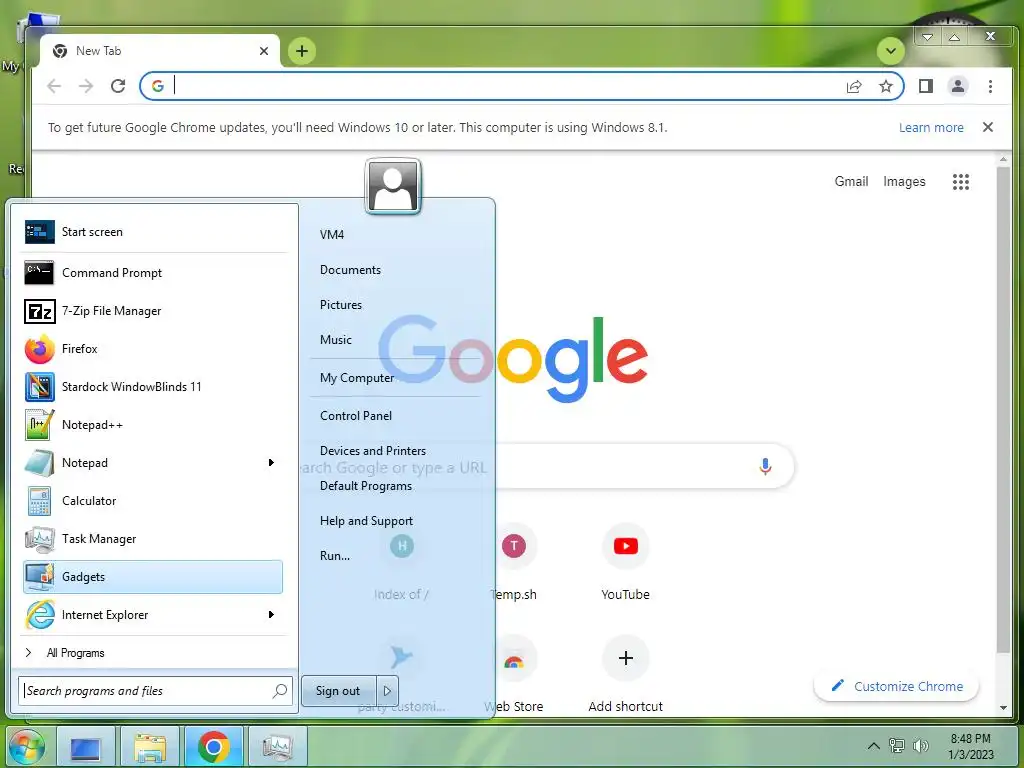Start voice search with microphone

765,466
